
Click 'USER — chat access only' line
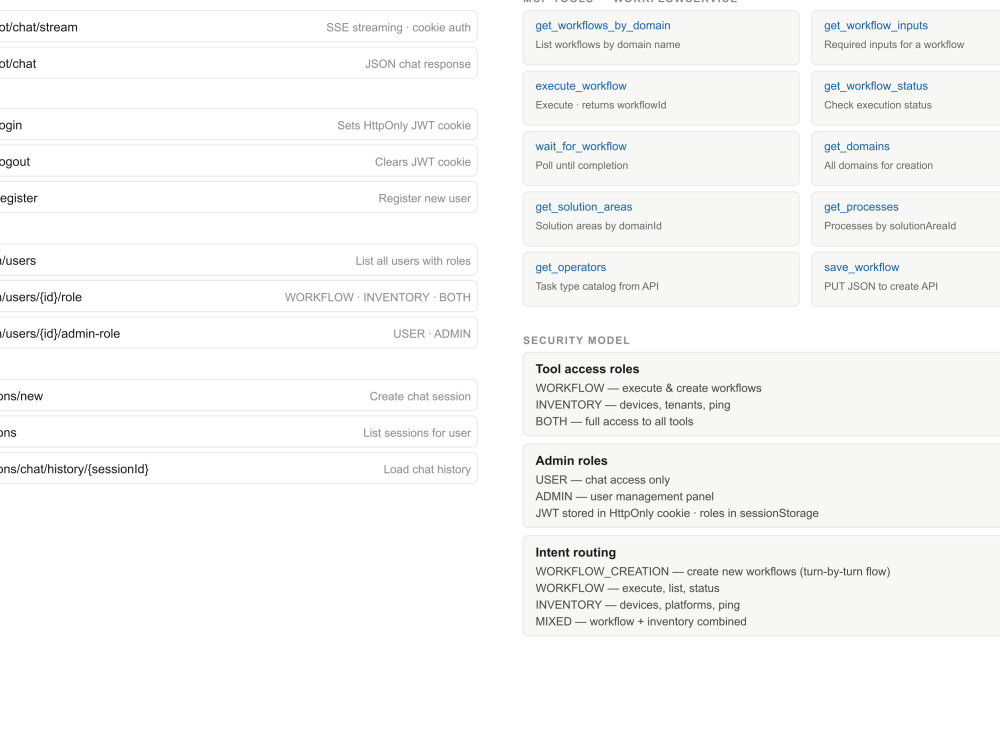point(603,480)
